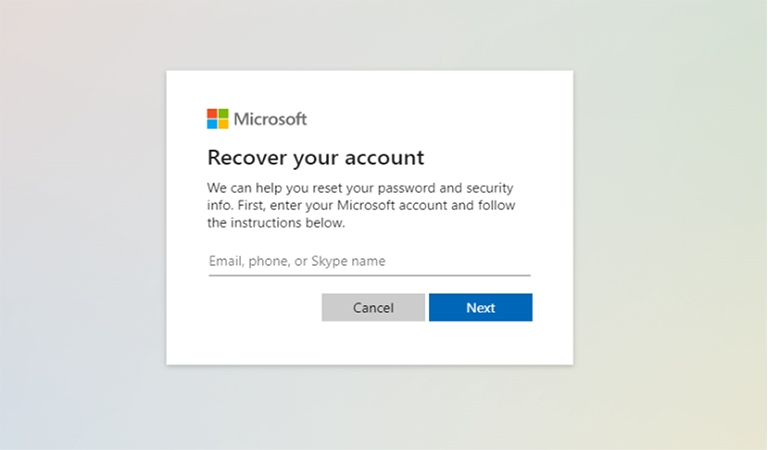Click the word 'Skype' in the placeholder
The height and width of the screenshot is (450, 768).
pos(329,261)
